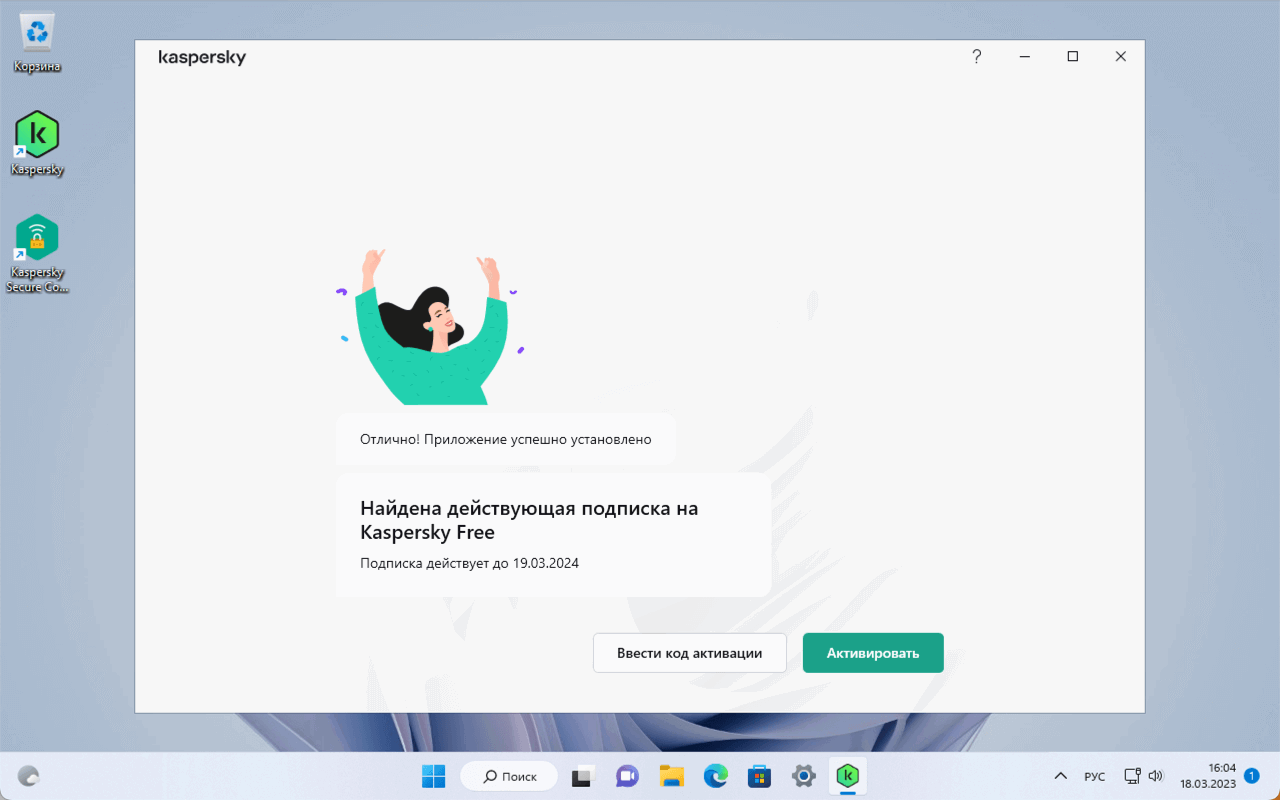The width and height of the screenshot is (1280, 800).
Task: Open File Explorer from the taskbar
Action: (x=671, y=776)
